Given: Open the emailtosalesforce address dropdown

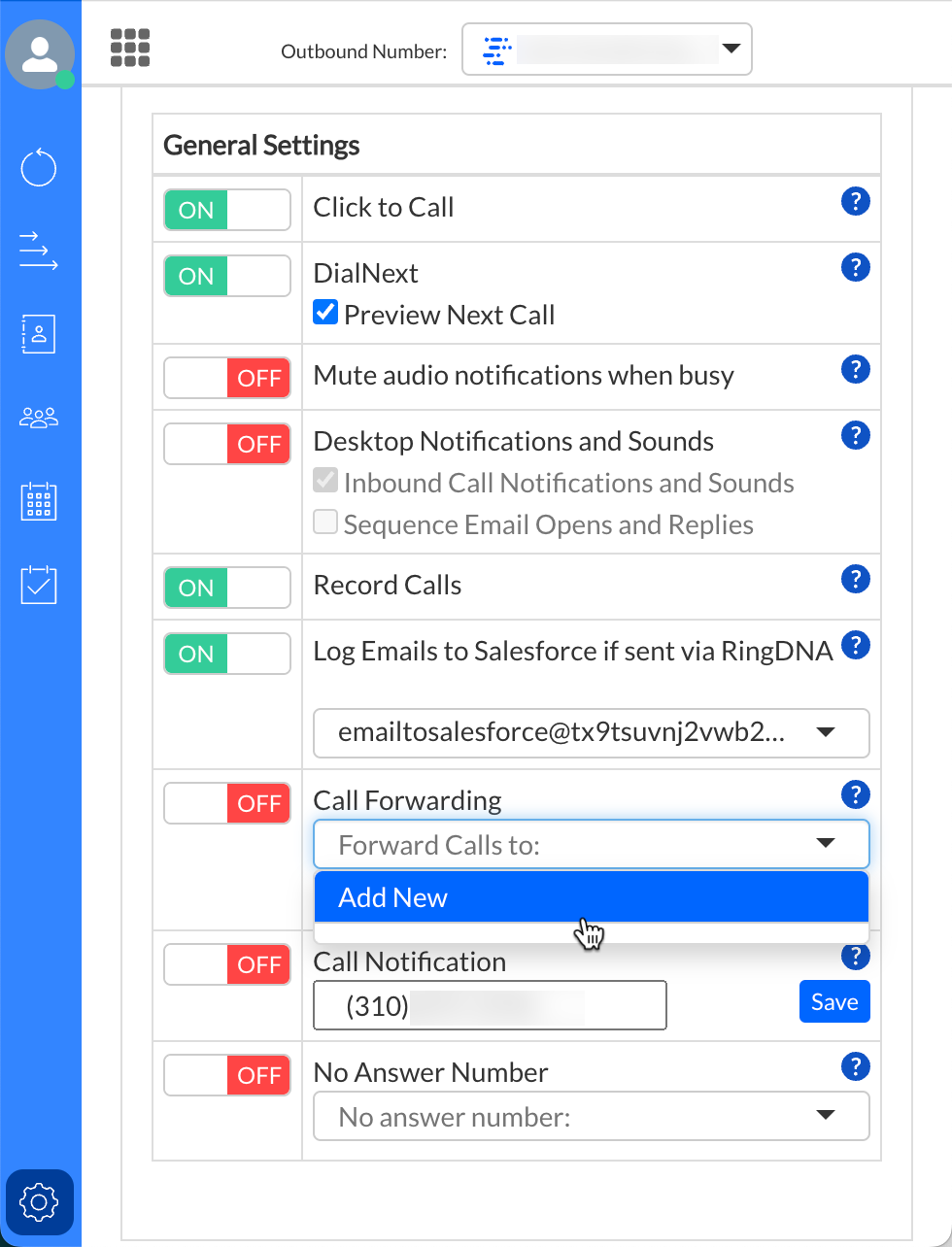Looking at the screenshot, I should 591,733.
